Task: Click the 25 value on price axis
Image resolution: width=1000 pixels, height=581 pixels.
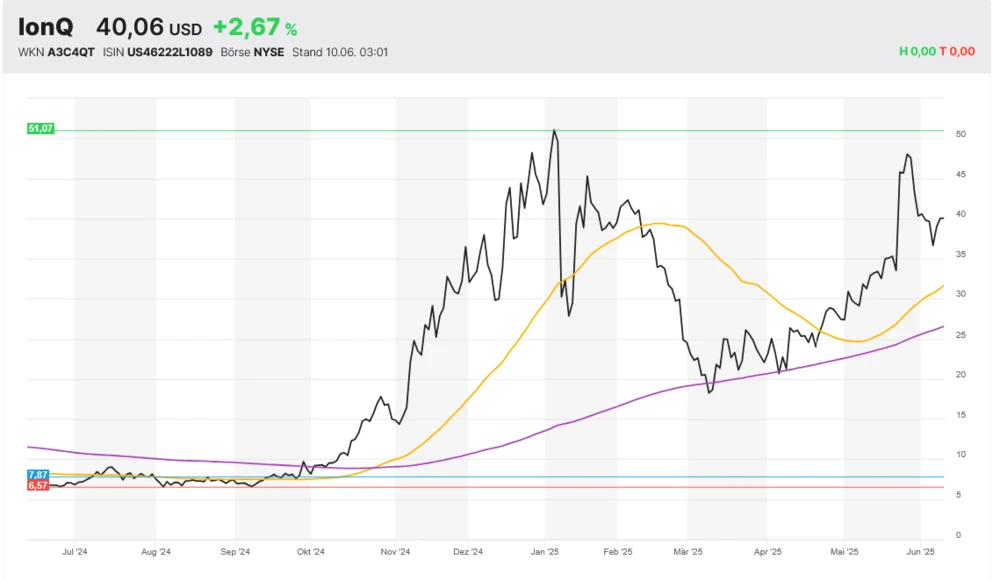Action: (960, 335)
